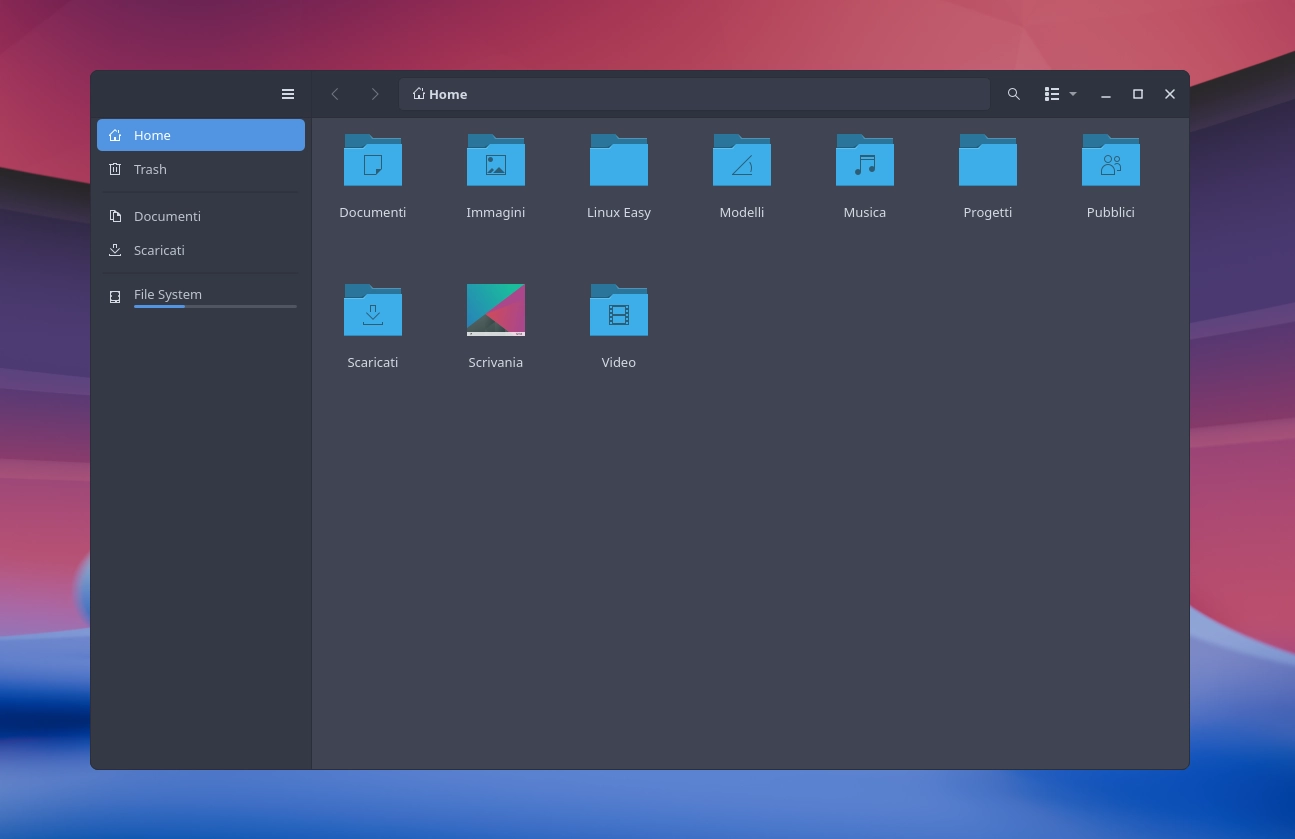Viewport: 1295px width, 839px height.
Task: Click the File System disk usage bar
Action: pos(215,306)
